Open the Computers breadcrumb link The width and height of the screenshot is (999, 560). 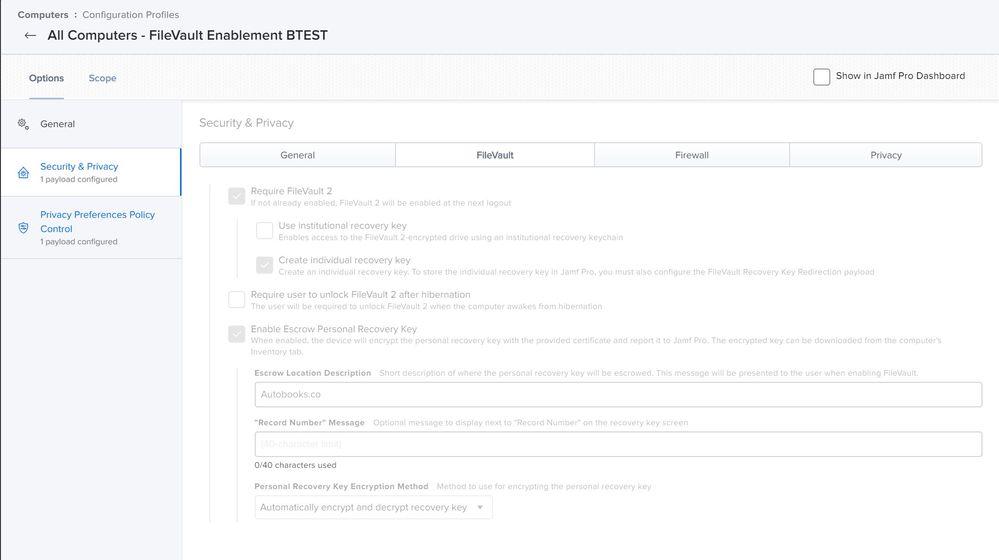[43, 14]
